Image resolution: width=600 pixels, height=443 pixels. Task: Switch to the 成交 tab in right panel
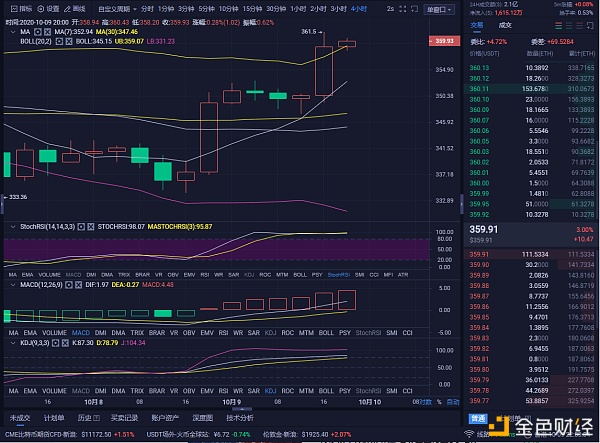tap(506, 25)
